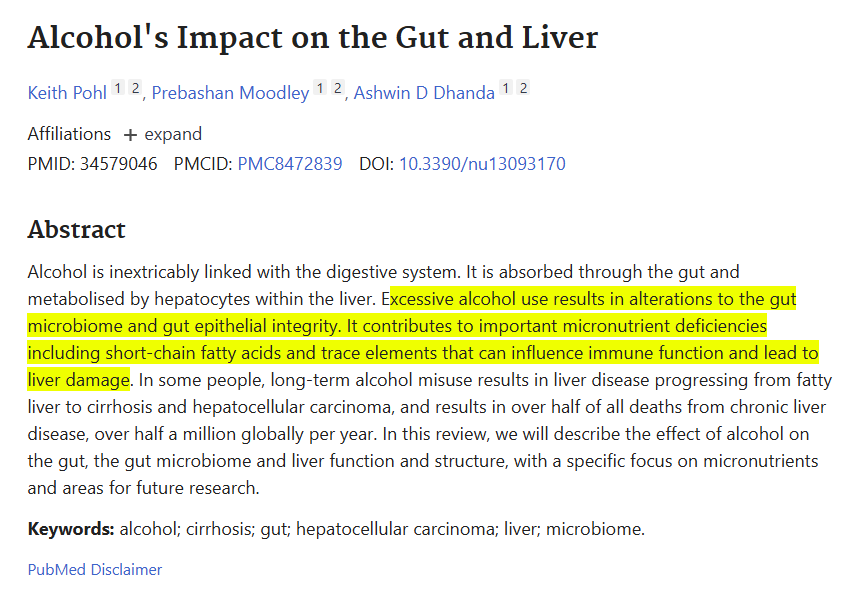Open author Keith Pohl's link
868x601 pixels.
[x=67, y=93]
